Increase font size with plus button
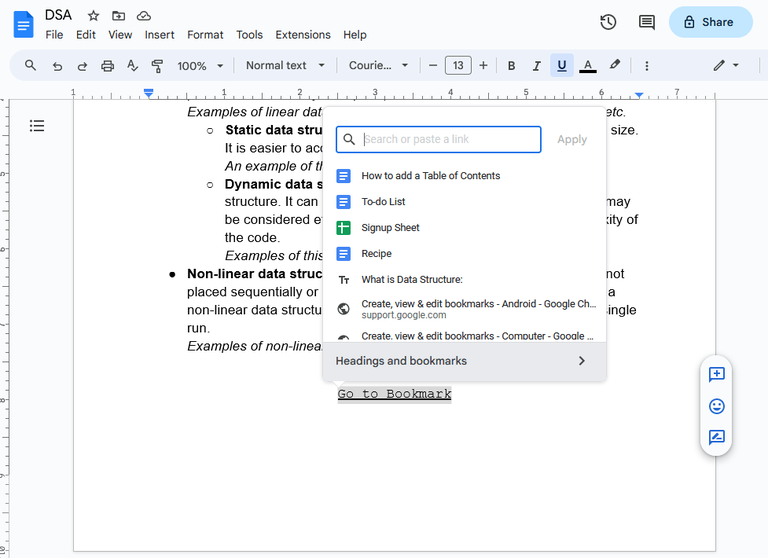The image size is (768, 558). (483, 65)
